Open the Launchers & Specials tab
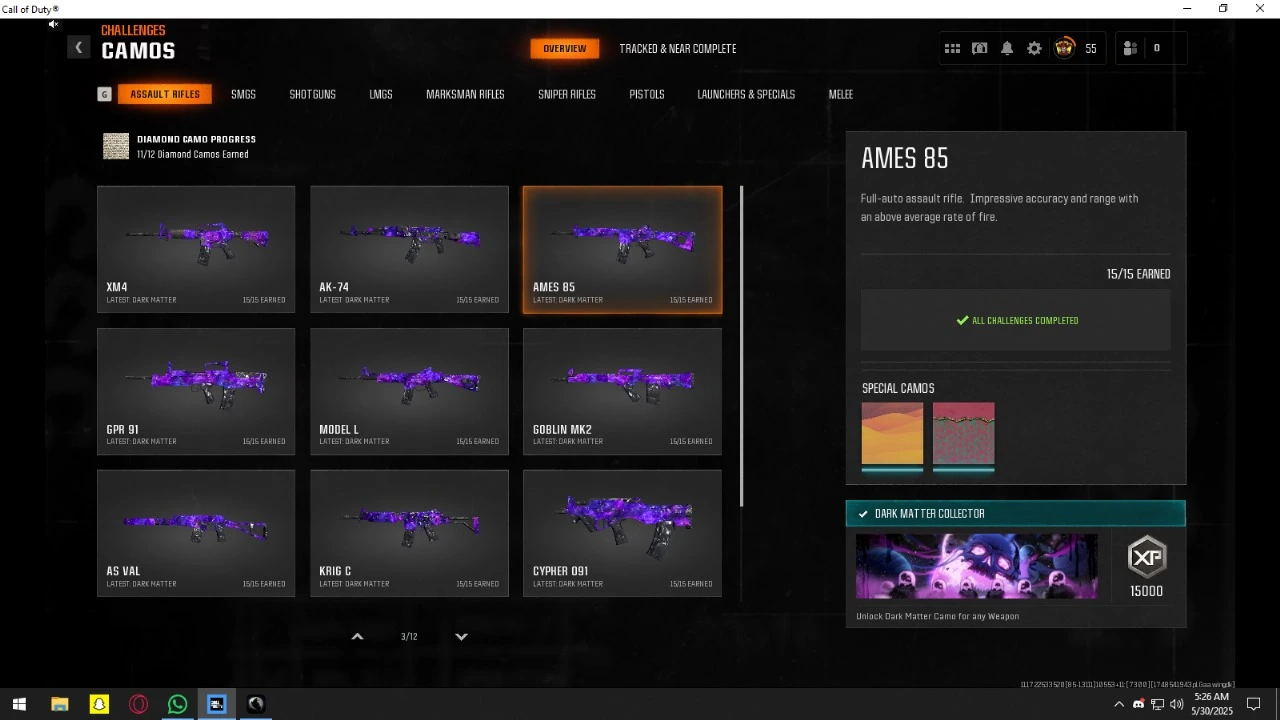The width and height of the screenshot is (1280, 720). pos(746,94)
